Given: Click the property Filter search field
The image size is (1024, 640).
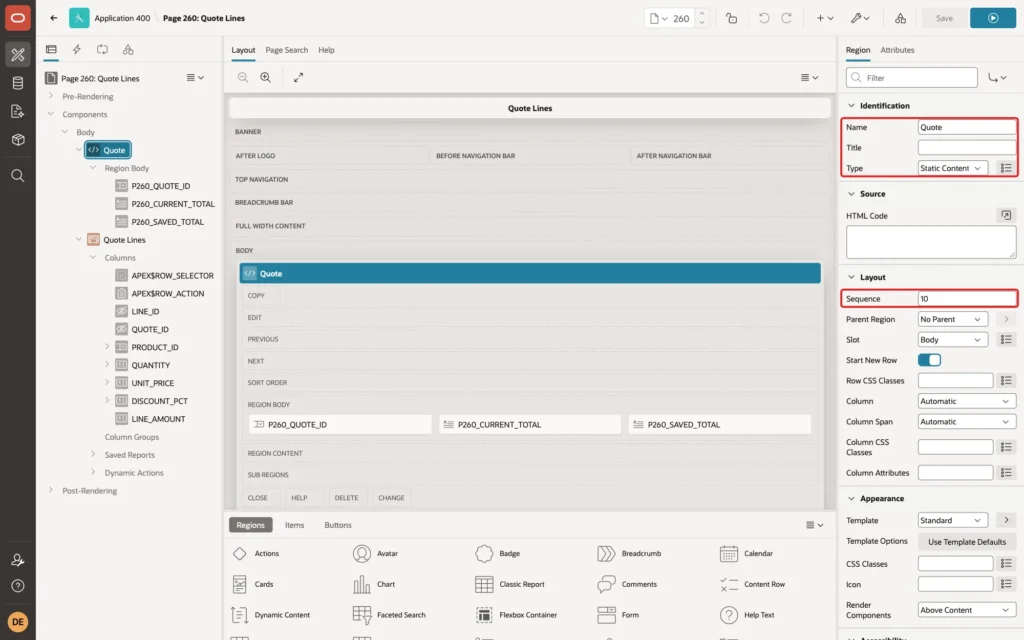Looking at the screenshot, I should 912,78.
